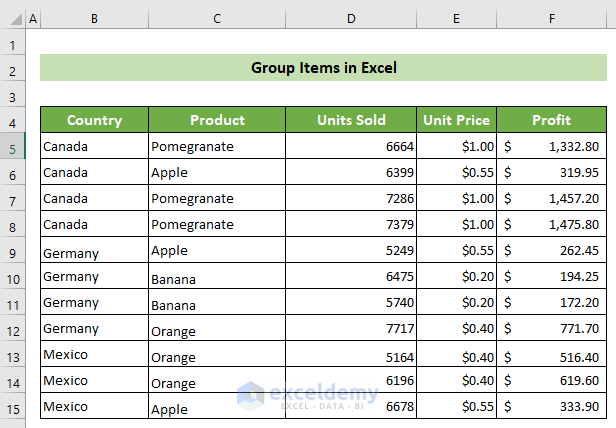Click the Units Sold header cell
The image size is (616, 428).
pos(351,120)
